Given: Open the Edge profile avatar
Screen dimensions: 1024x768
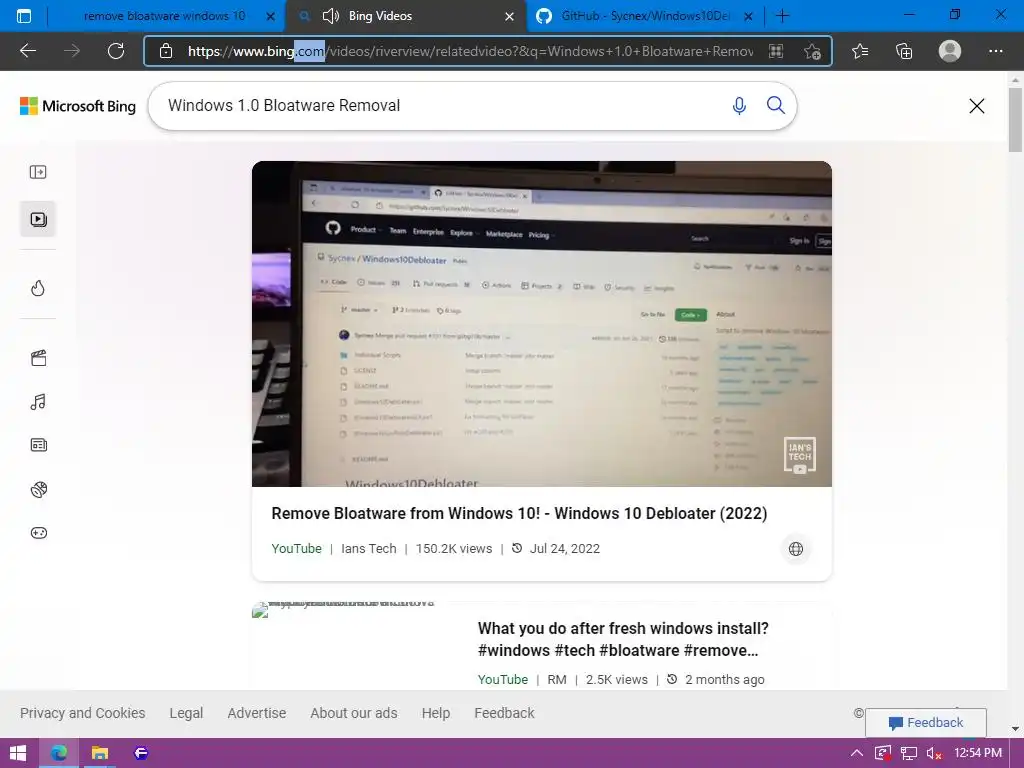Looking at the screenshot, I should (x=950, y=51).
